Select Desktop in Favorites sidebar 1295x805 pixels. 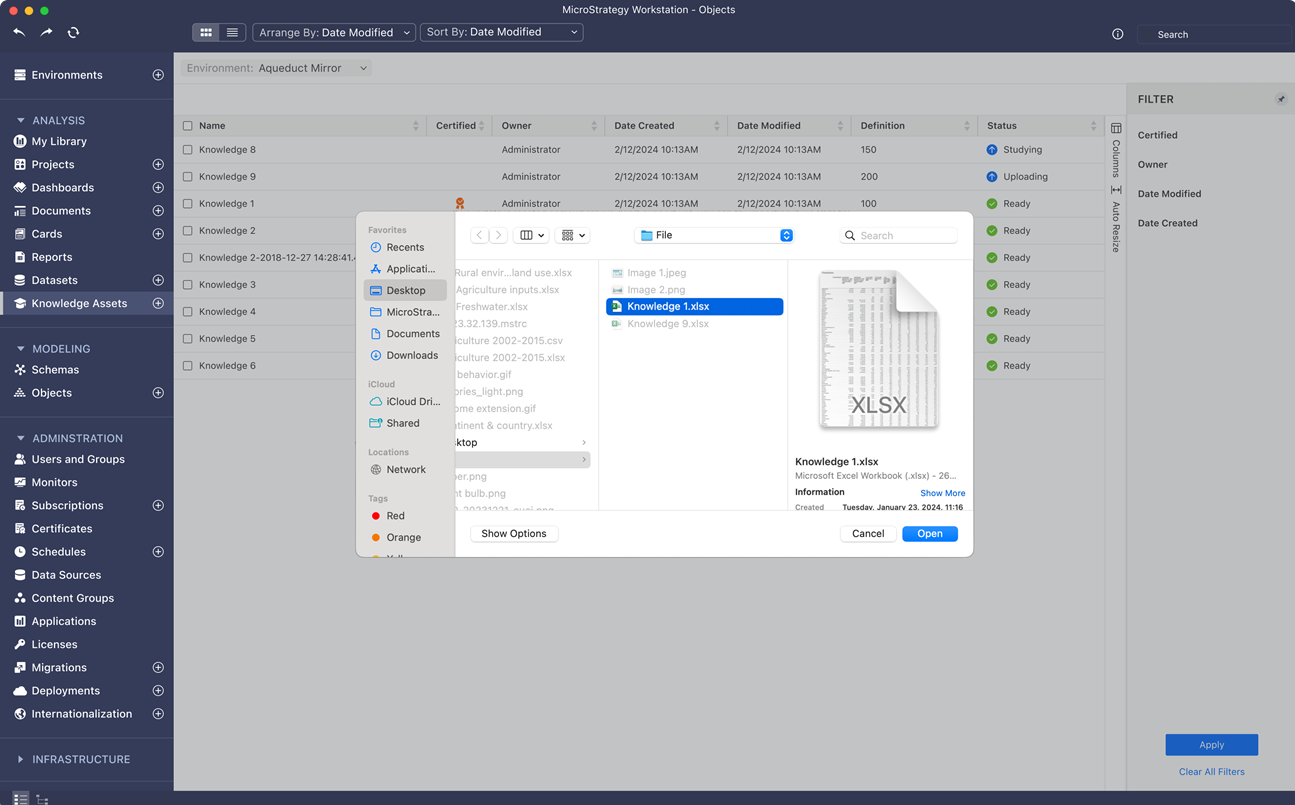pyautogui.click(x=405, y=290)
